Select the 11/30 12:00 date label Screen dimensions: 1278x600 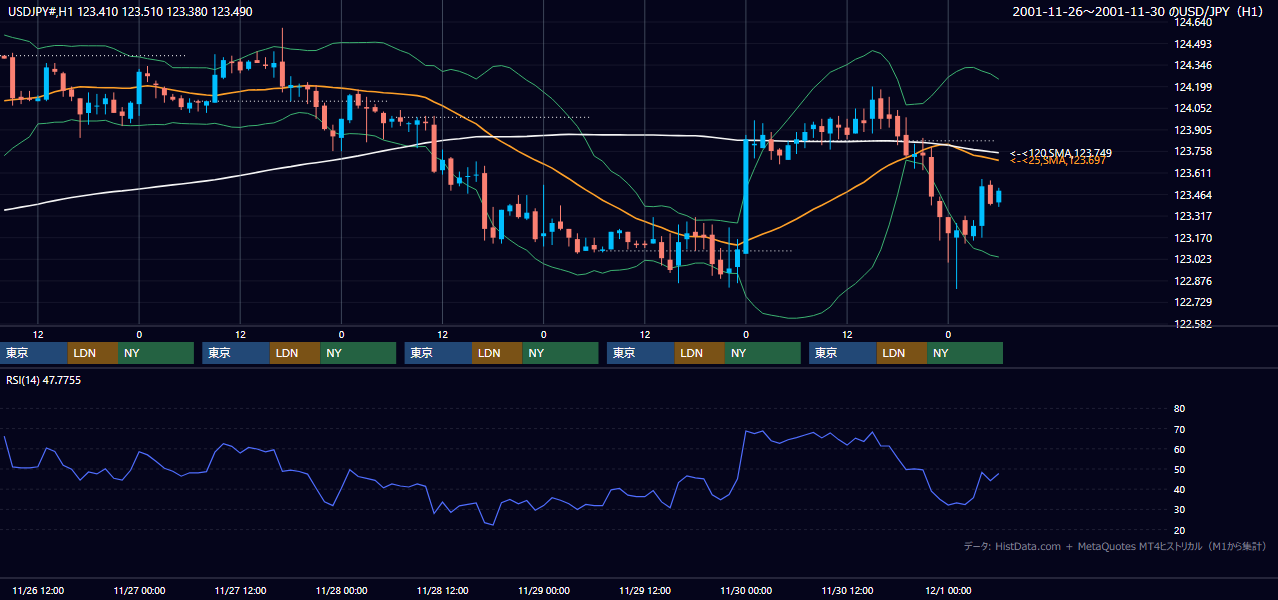click(847, 591)
